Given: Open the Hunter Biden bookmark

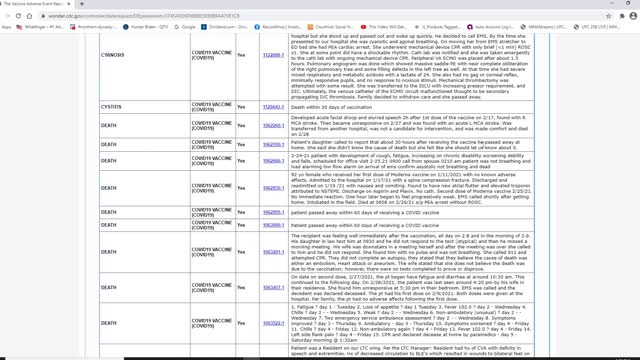Looking at the screenshot, I should (x=146, y=27).
